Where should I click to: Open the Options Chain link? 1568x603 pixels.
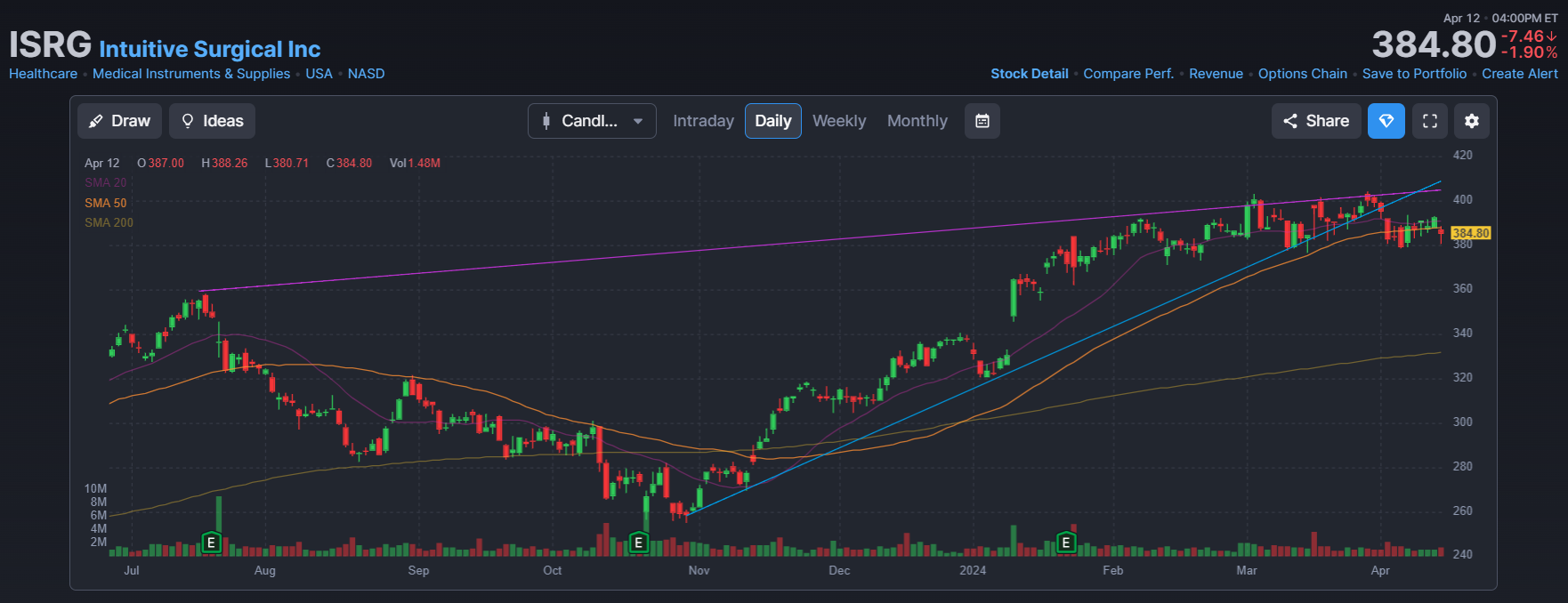click(x=1303, y=74)
